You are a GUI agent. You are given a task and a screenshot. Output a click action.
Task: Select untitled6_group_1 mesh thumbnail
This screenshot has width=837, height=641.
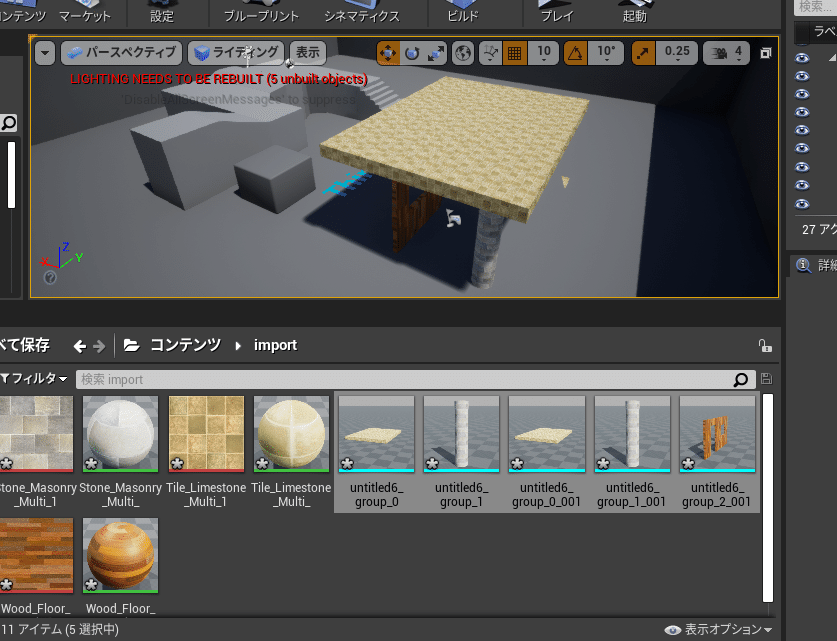[461, 433]
